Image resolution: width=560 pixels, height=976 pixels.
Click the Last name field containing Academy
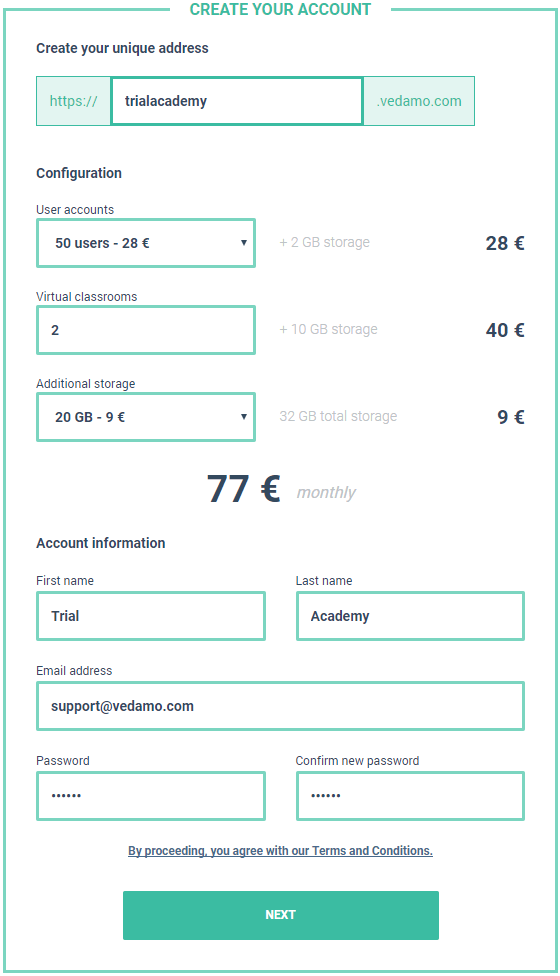410,616
